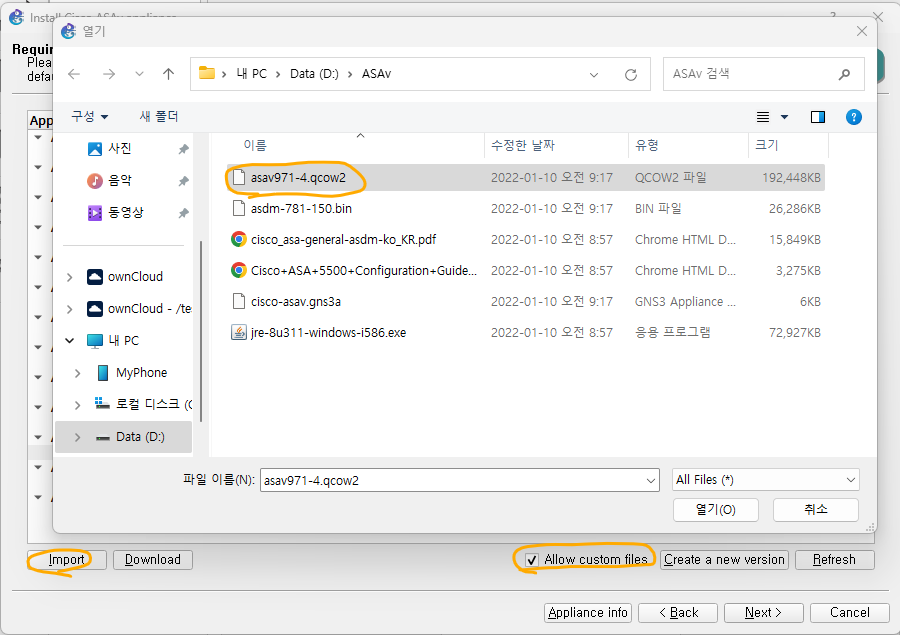Image resolution: width=900 pixels, height=635 pixels.
Task: Expand the Data (D:) tree node
Action: 77,437
